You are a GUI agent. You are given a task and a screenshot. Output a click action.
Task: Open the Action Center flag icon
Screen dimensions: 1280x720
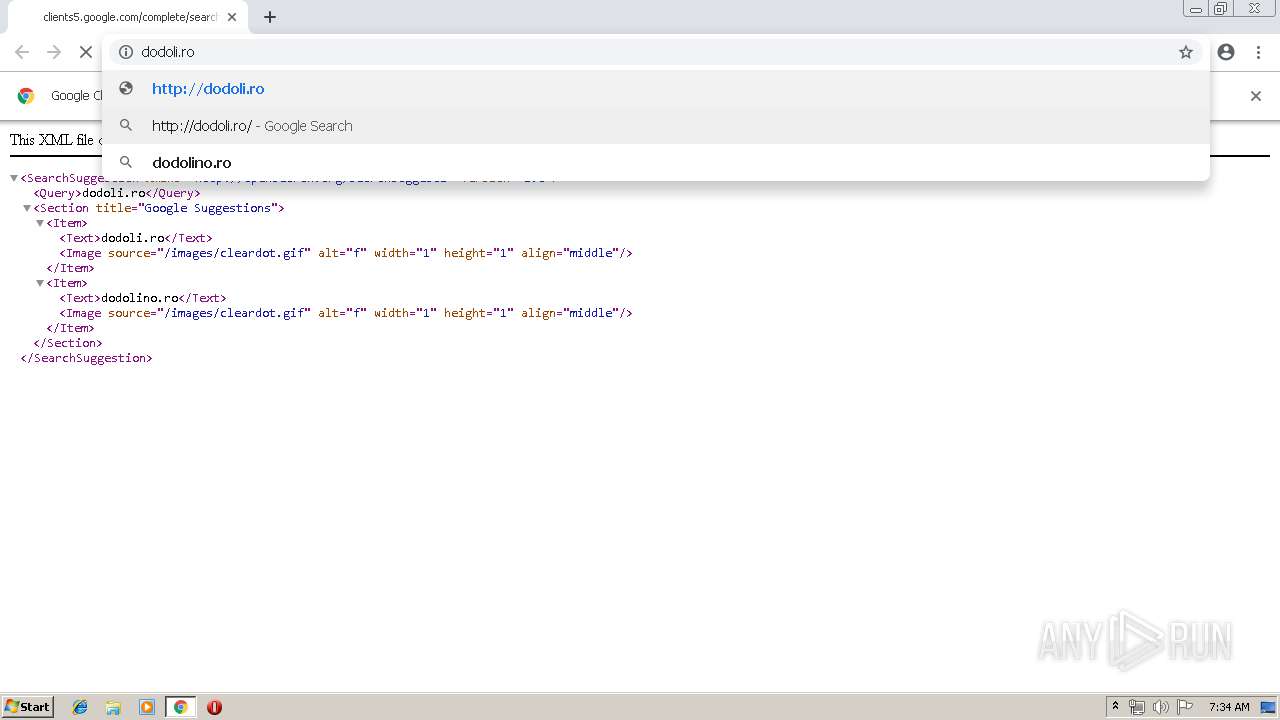coord(1185,707)
